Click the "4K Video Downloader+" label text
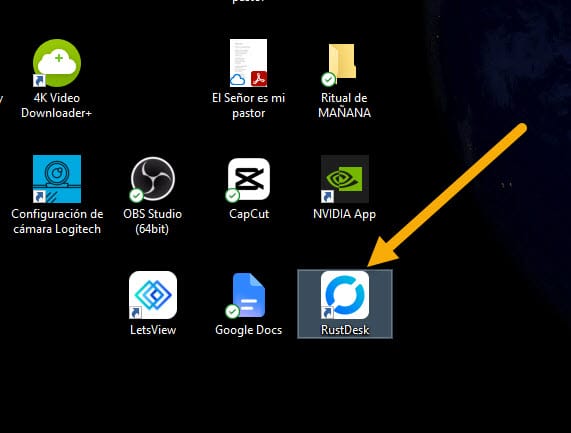571x433 pixels. (56, 106)
